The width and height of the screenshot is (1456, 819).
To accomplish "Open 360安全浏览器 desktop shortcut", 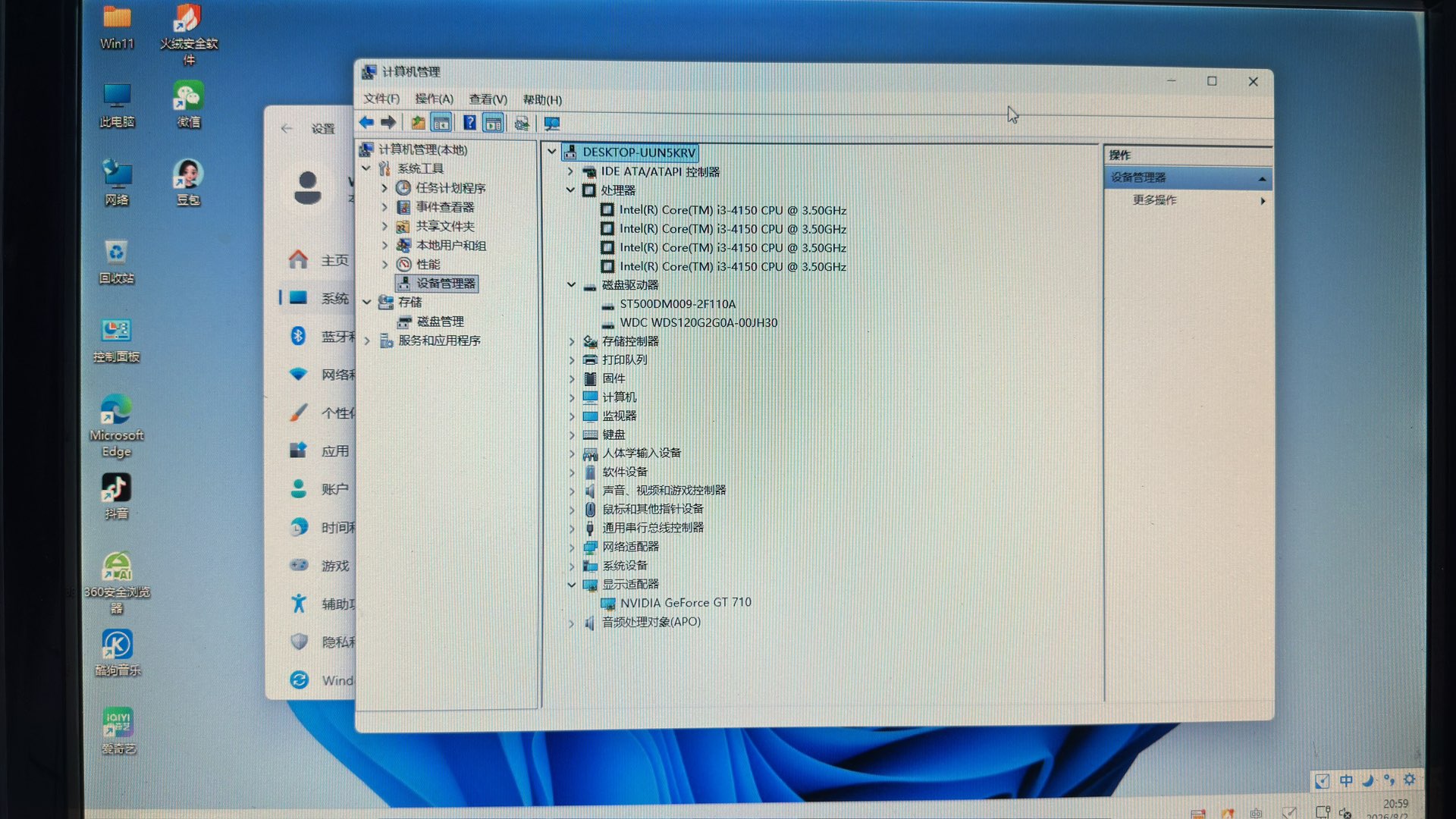I will click(x=117, y=582).
